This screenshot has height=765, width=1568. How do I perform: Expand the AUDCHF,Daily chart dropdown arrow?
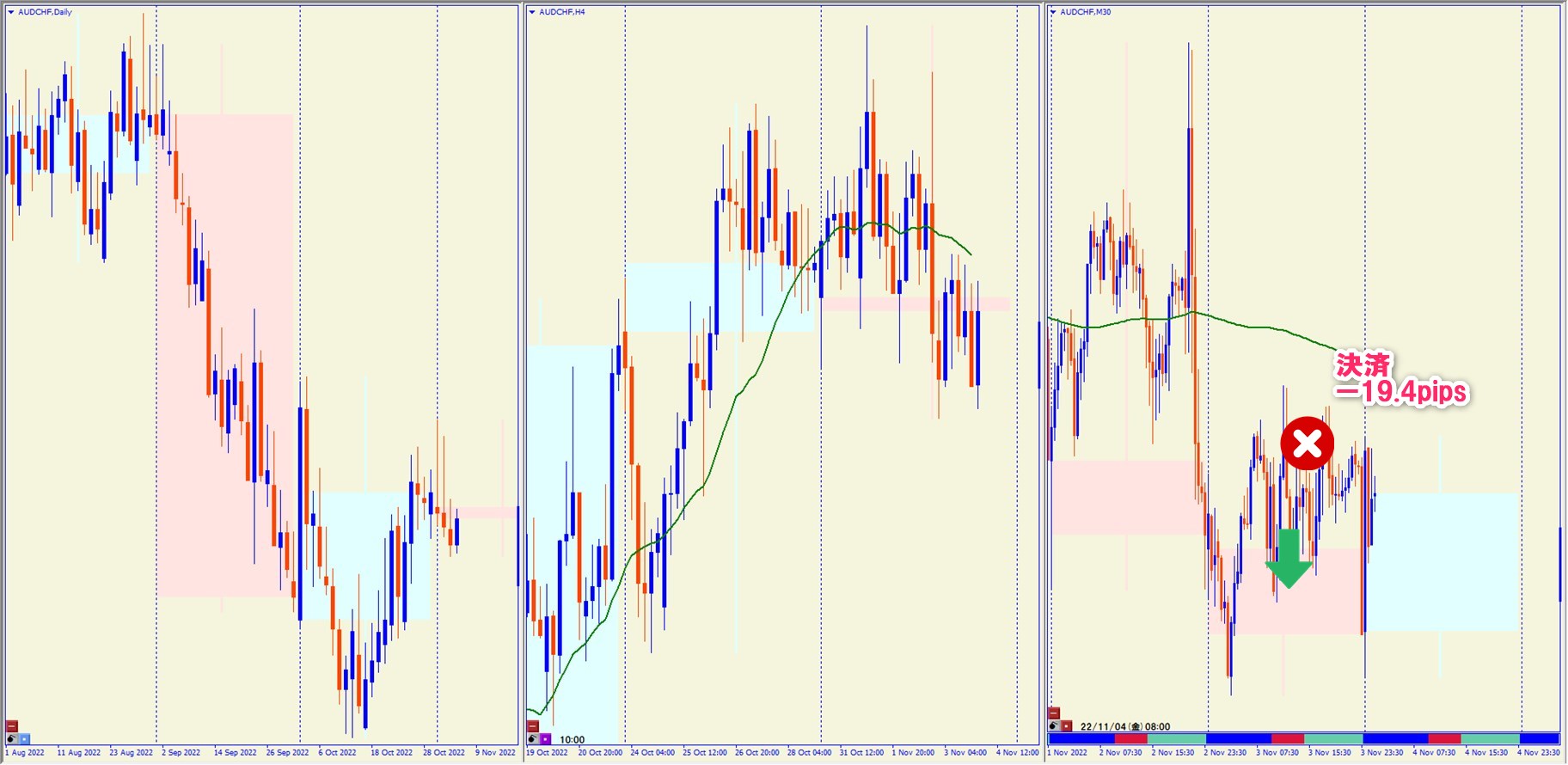pyautogui.click(x=11, y=12)
